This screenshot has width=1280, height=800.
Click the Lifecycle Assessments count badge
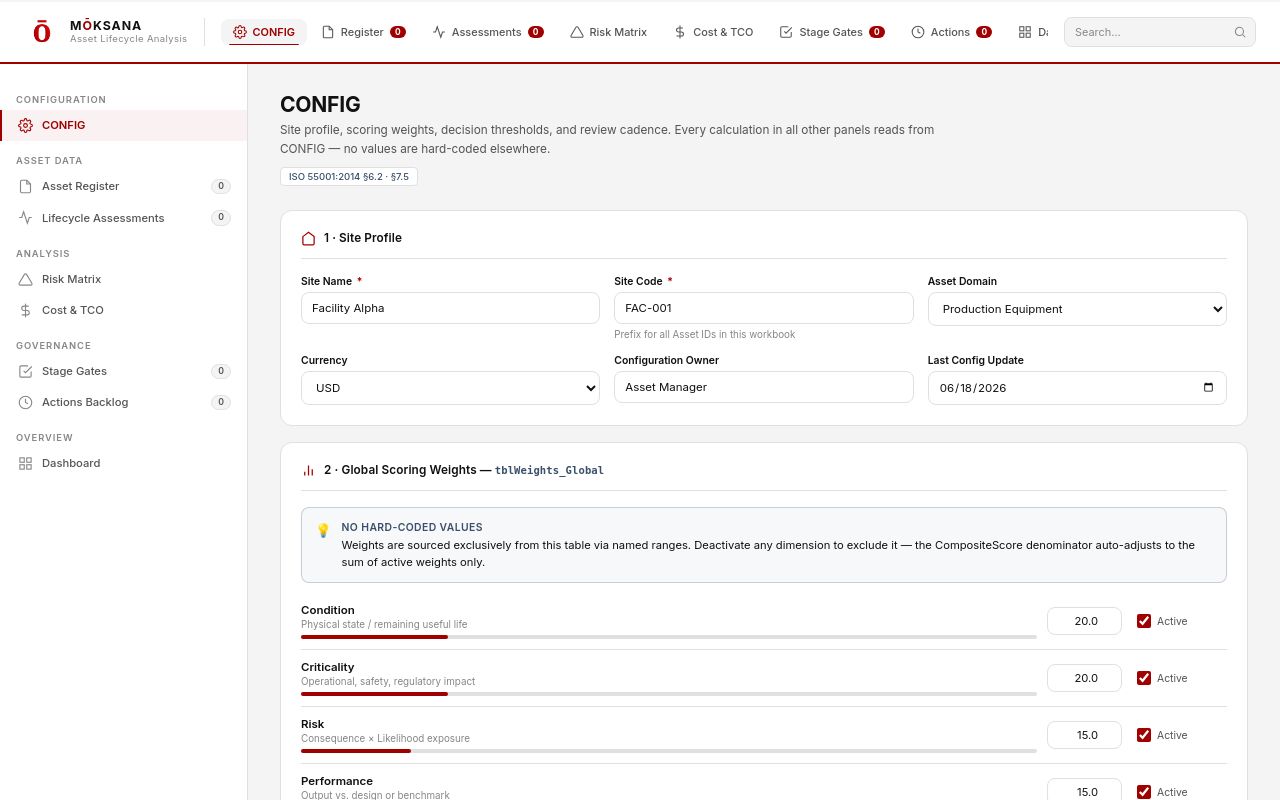click(x=221, y=218)
